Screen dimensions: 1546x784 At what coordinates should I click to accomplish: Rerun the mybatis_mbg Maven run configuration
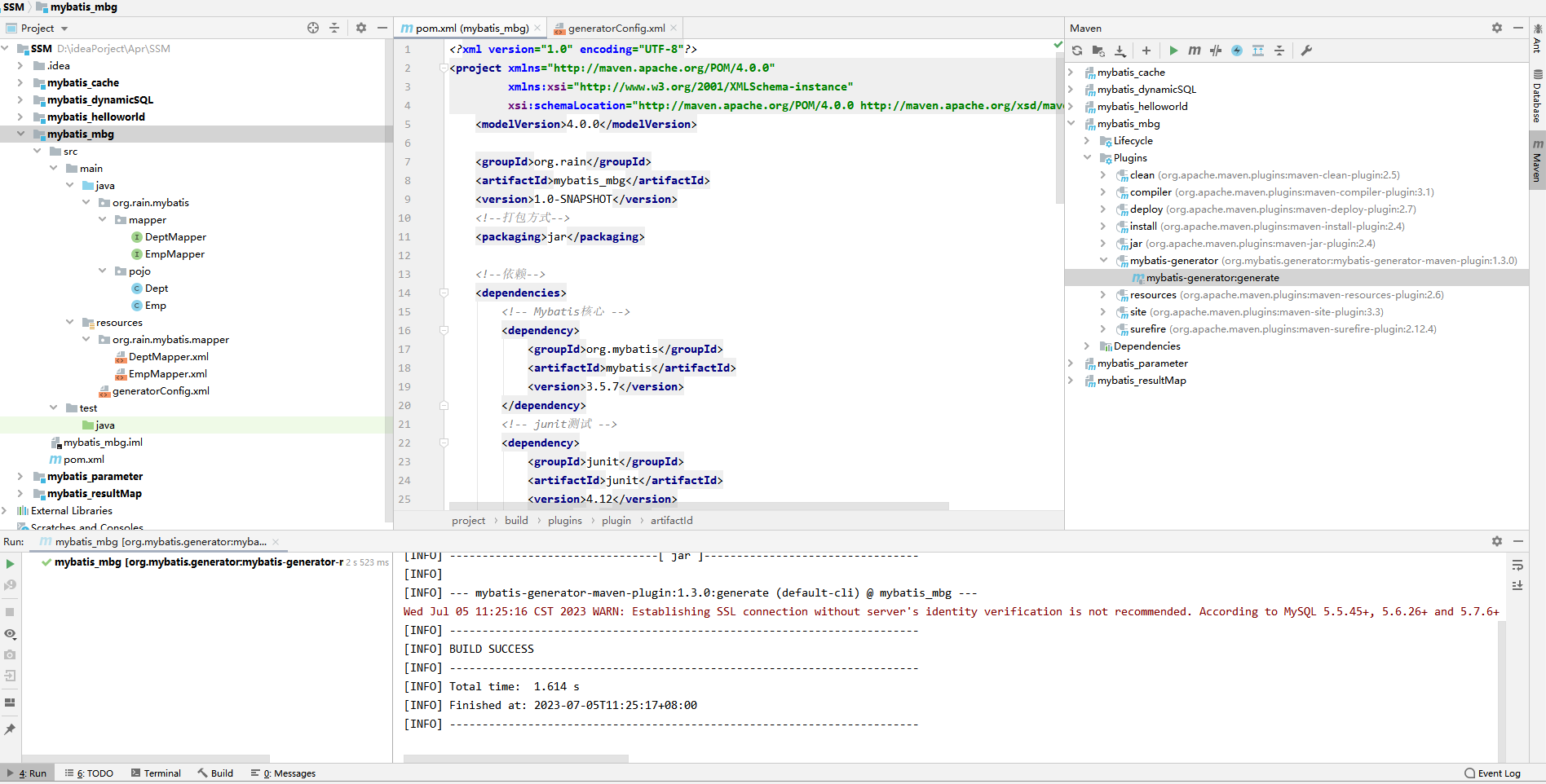10,564
